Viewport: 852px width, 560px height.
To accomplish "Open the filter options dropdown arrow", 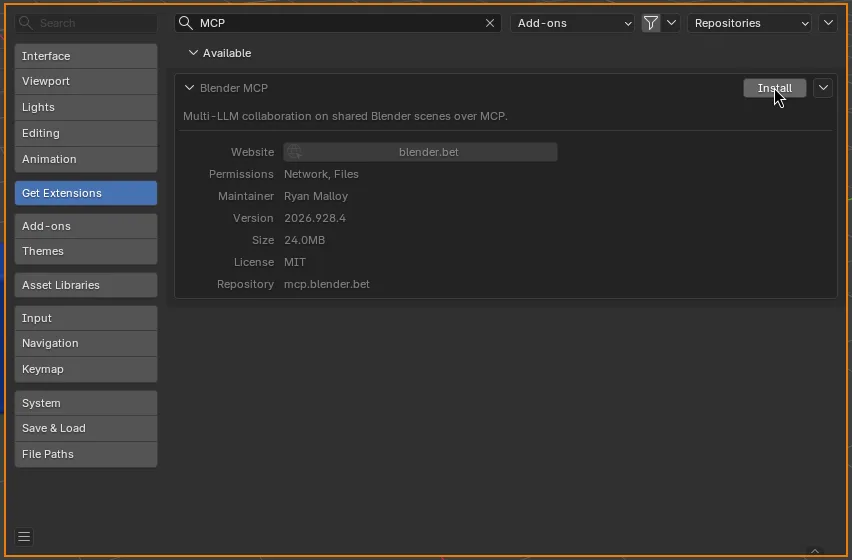I will pos(671,23).
